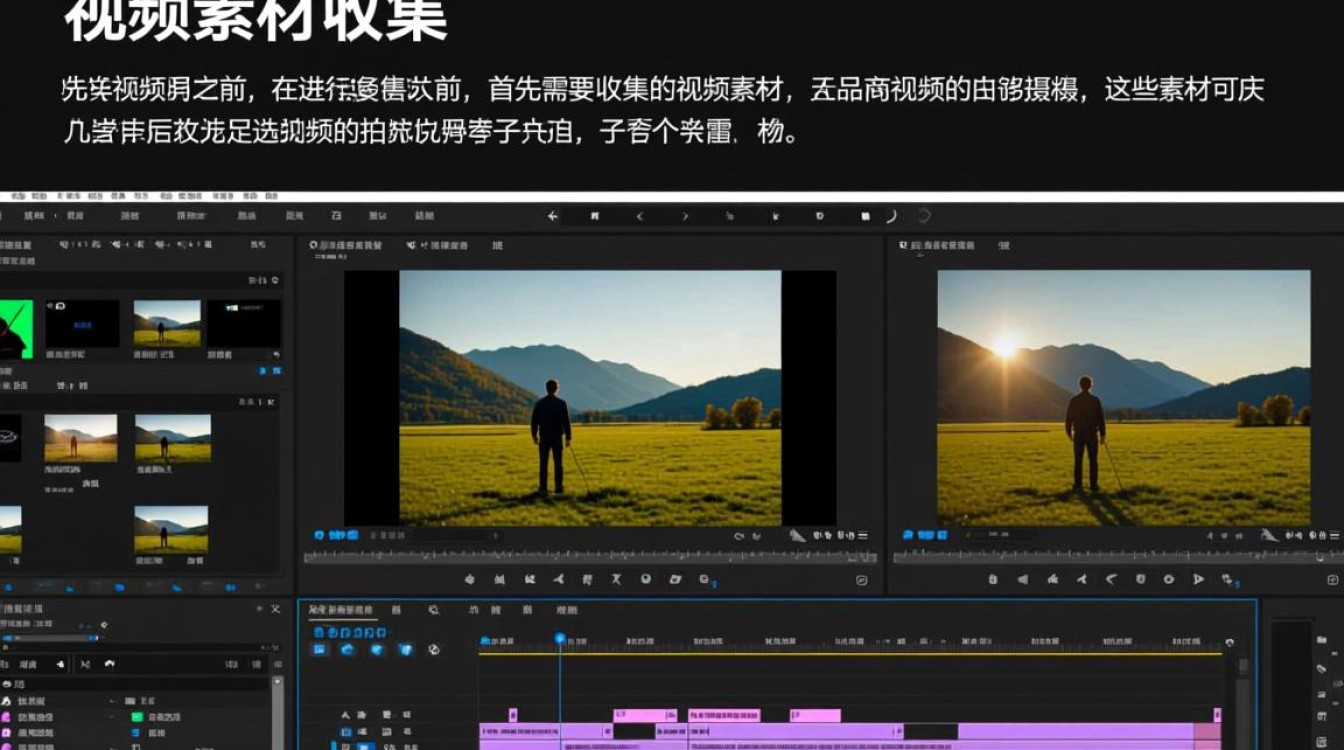Image resolution: width=1344 pixels, height=750 pixels.
Task: Click the left chevron in the top toolbar
Action: (640, 216)
